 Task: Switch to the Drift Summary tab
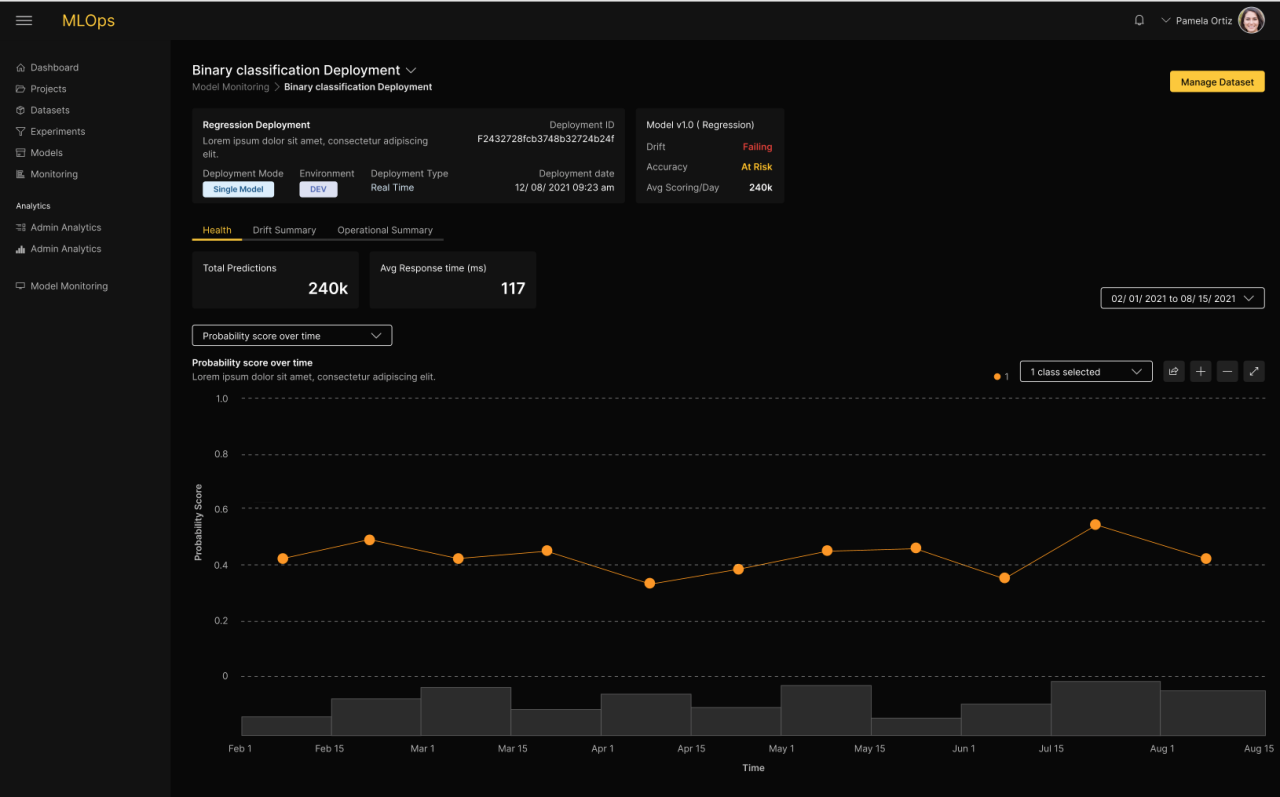(284, 230)
